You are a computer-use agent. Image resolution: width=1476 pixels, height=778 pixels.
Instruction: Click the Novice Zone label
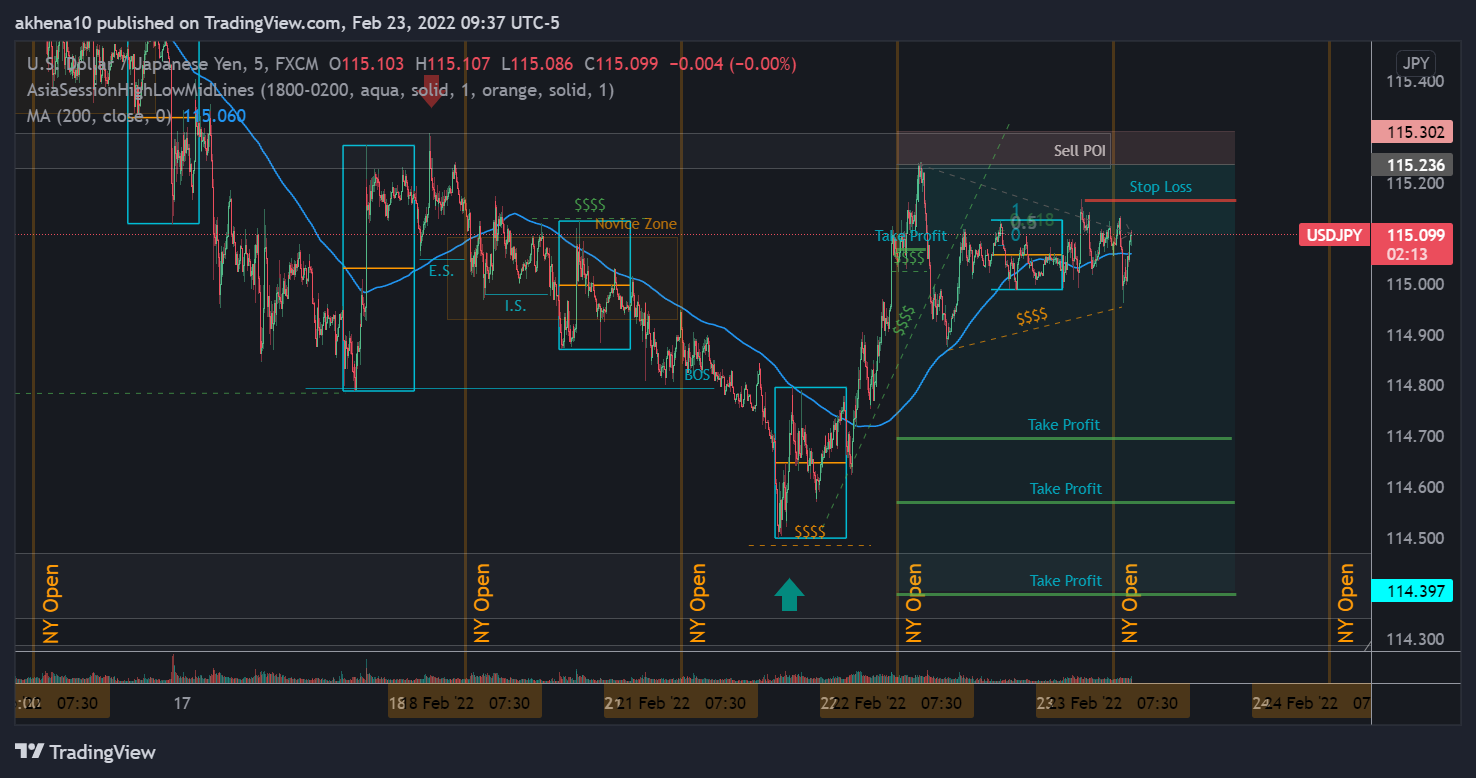636,224
